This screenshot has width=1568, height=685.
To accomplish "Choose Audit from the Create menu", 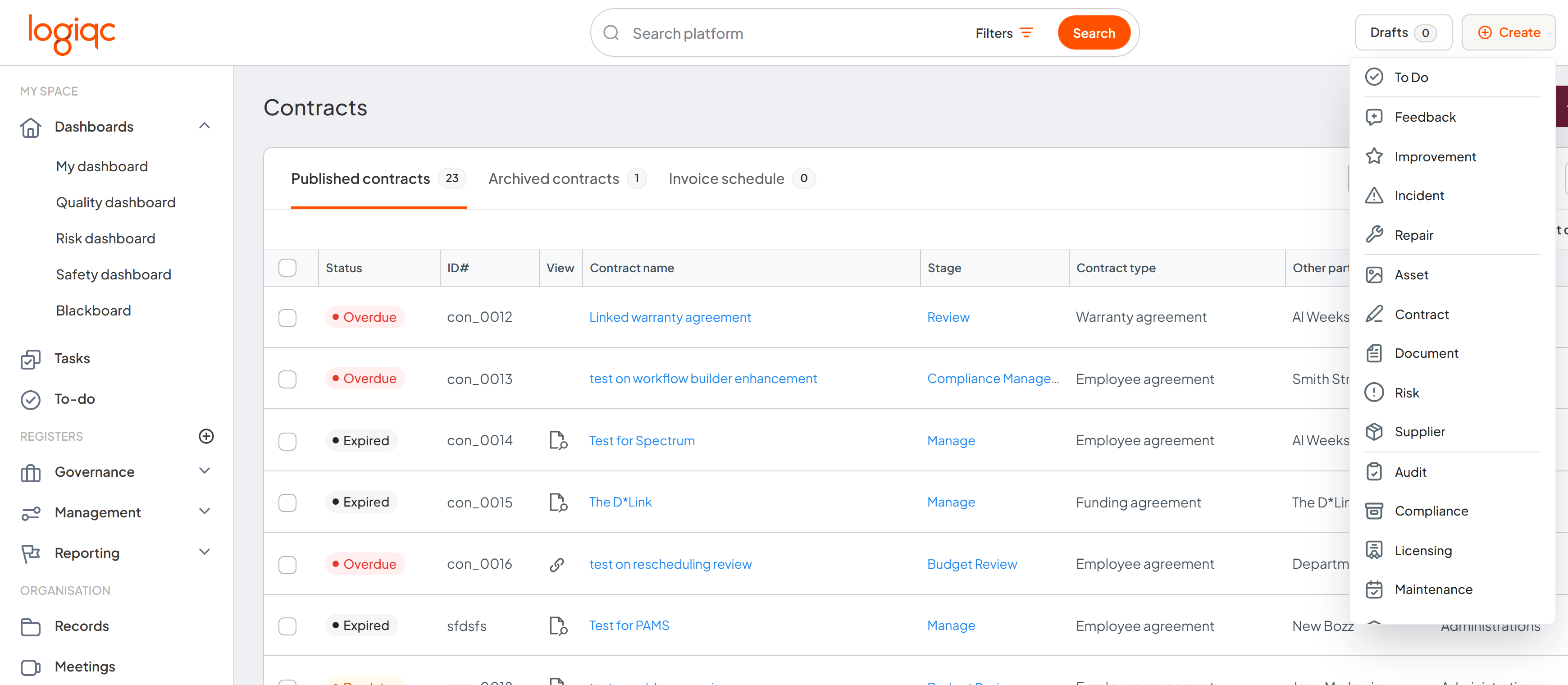I will pyautogui.click(x=1452, y=472).
